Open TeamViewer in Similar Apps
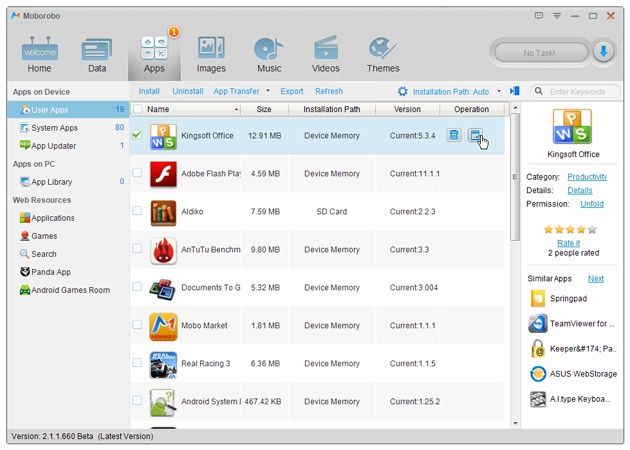This screenshot has height=450, width=630. point(572,324)
